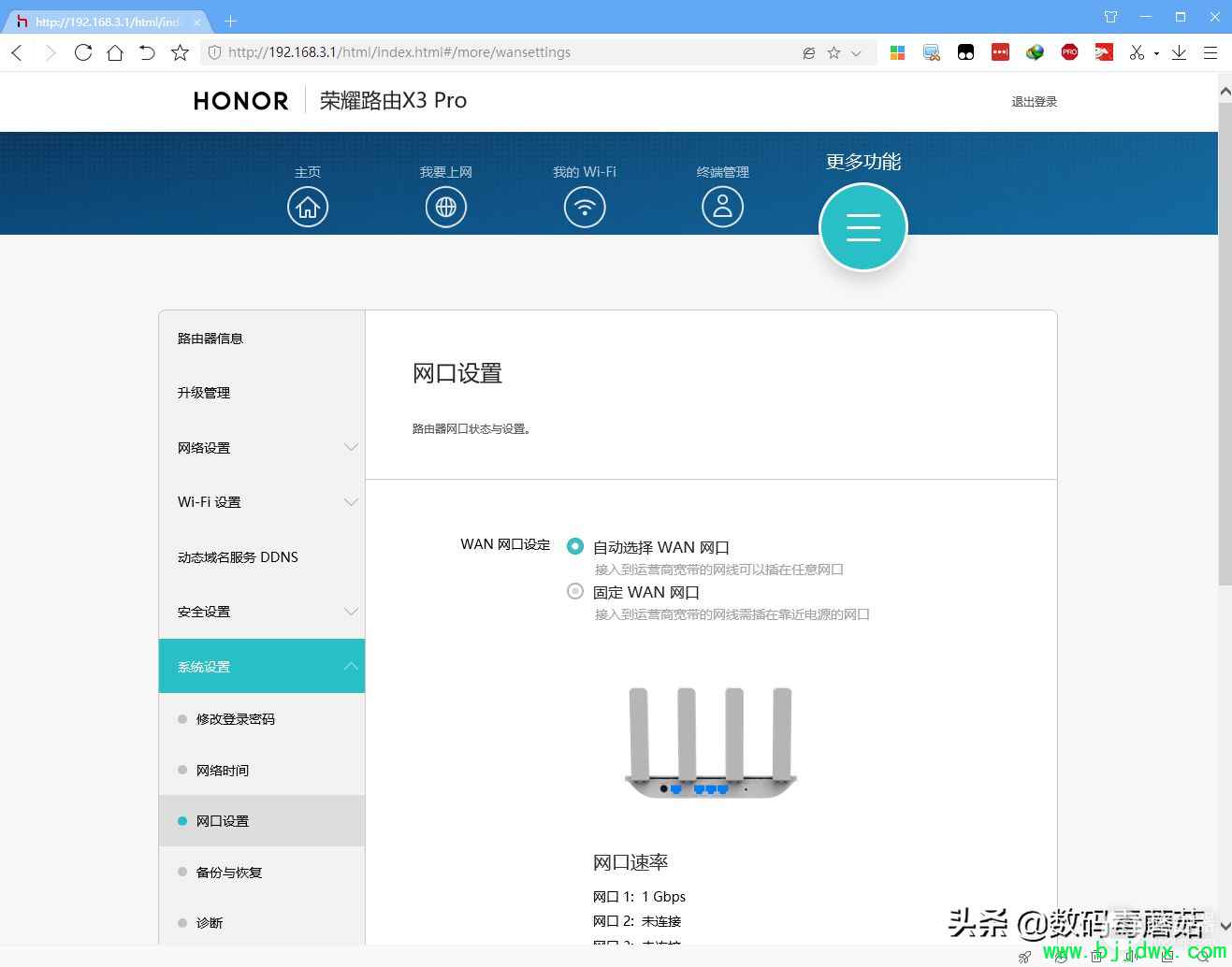Open the colorful four-square apps extension
1232x967 pixels.
(897, 52)
